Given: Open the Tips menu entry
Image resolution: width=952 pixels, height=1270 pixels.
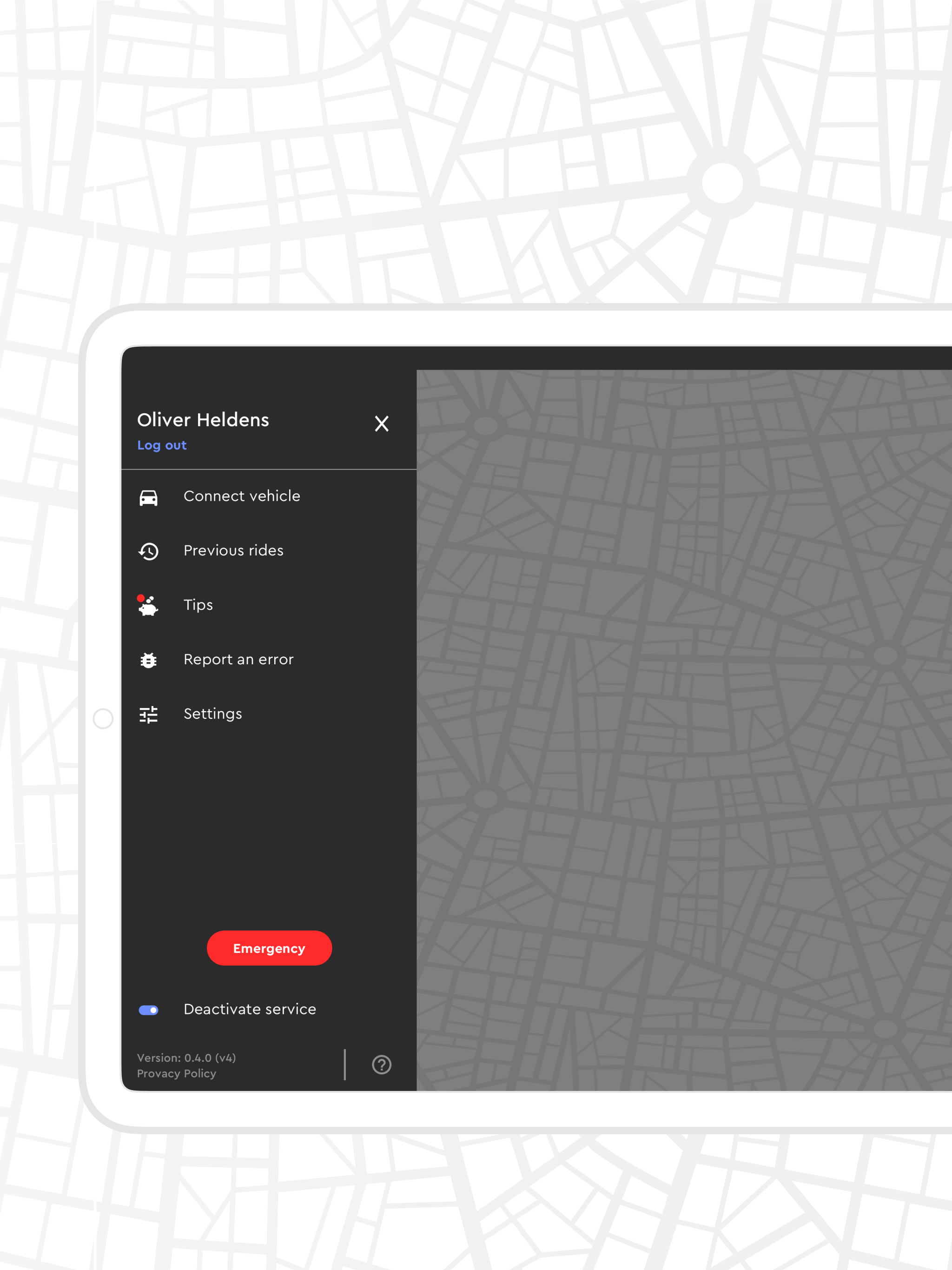Looking at the screenshot, I should click(269, 606).
